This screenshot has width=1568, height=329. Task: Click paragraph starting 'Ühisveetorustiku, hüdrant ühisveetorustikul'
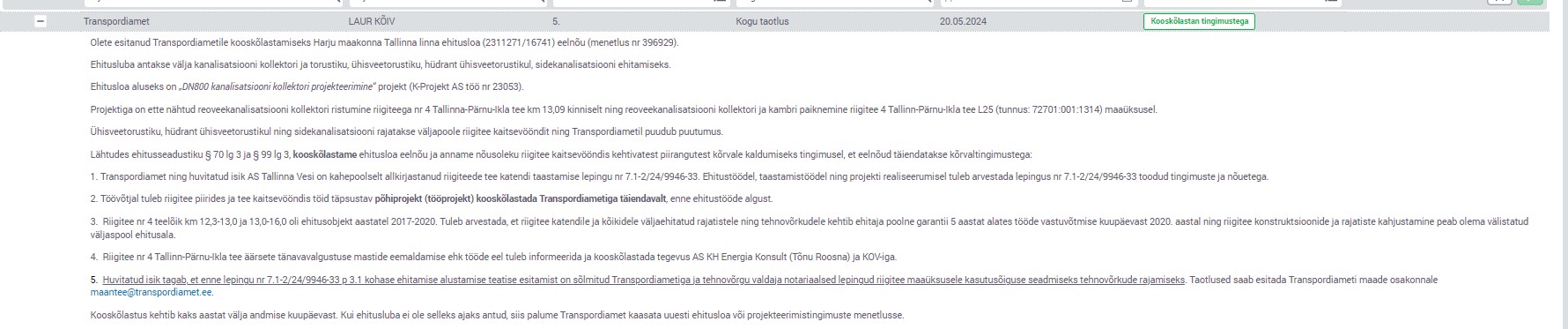tap(406, 131)
